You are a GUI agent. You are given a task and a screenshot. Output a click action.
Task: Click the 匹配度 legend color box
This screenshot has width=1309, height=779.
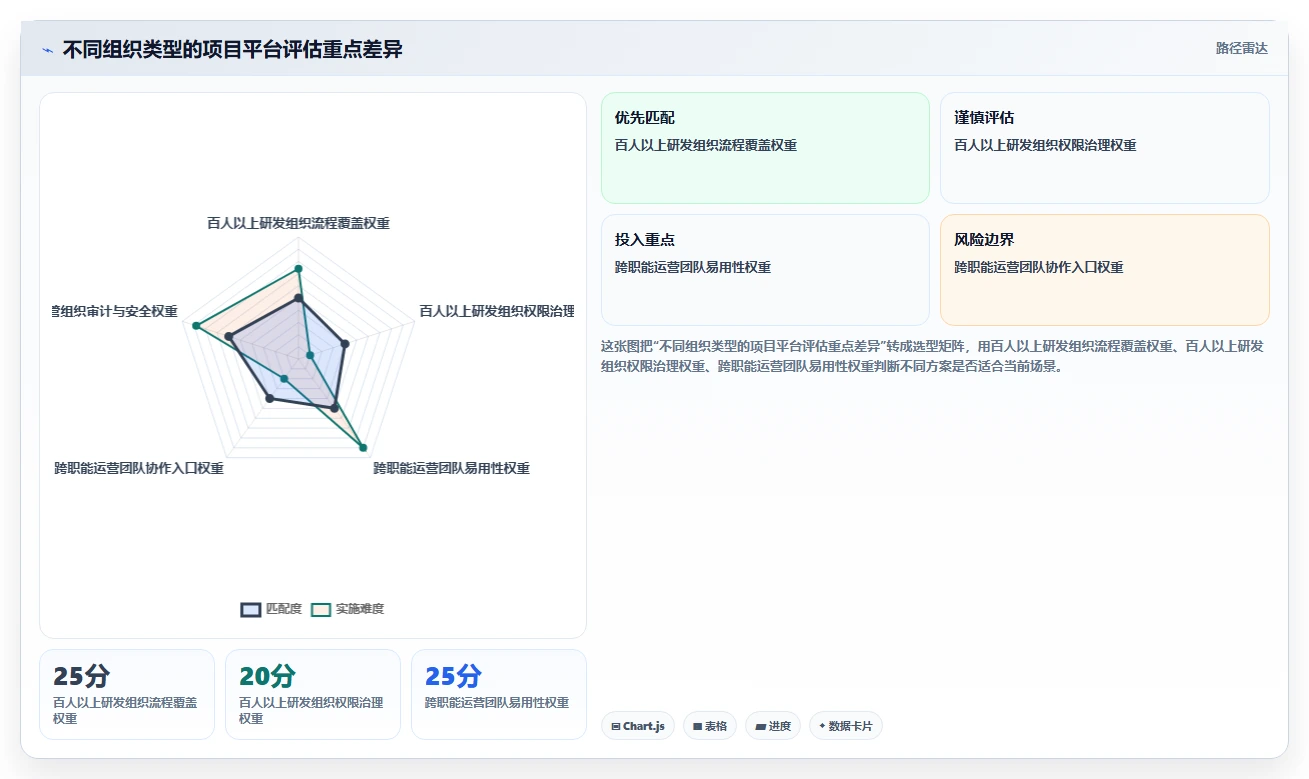[251, 609]
